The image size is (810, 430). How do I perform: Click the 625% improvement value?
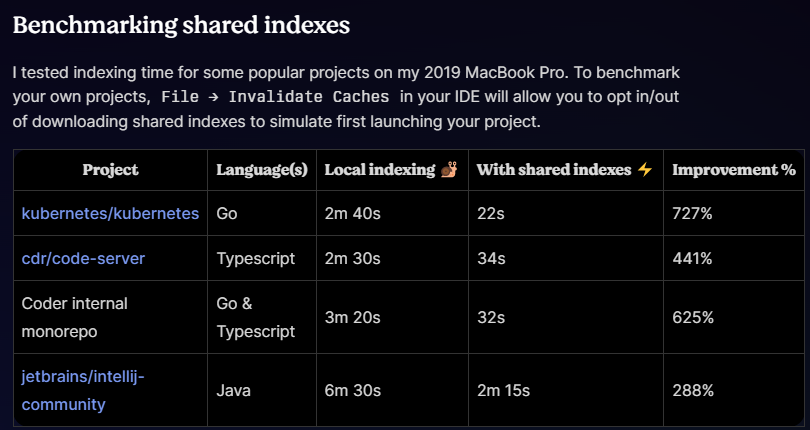coord(693,317)
